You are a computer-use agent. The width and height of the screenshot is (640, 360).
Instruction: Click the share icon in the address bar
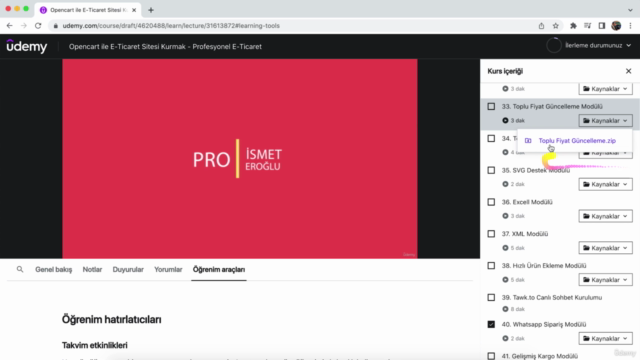click(x=541, y=26)
